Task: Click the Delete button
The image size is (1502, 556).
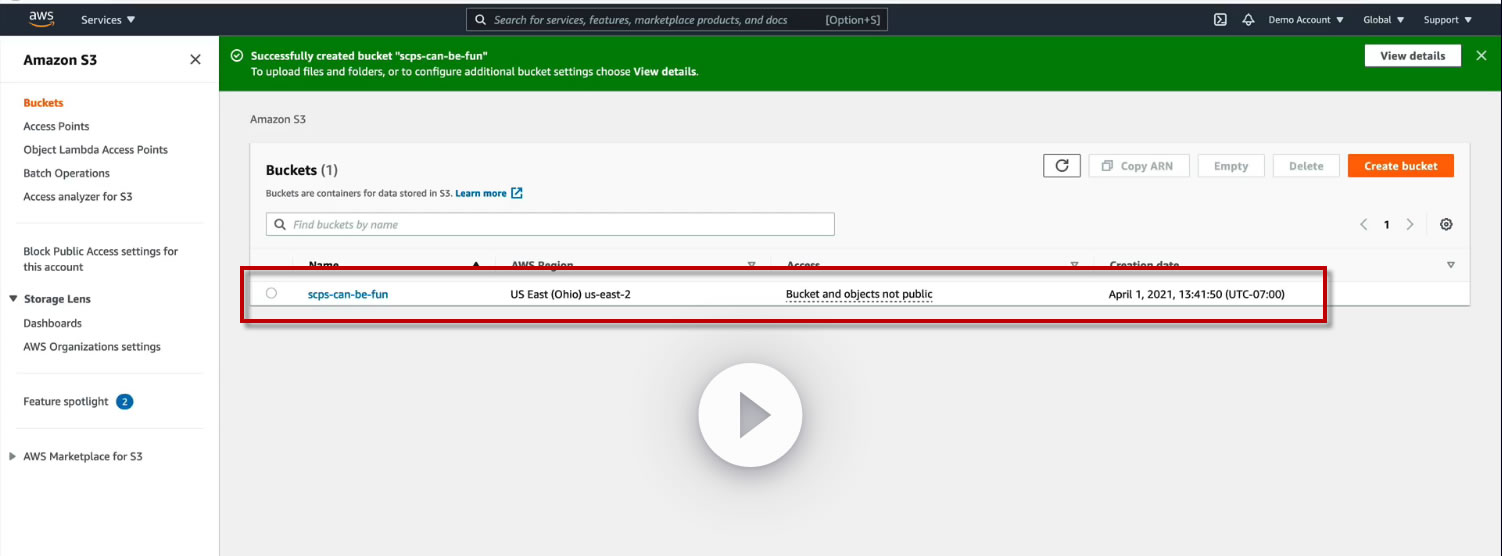Action: click(1305, 166)
